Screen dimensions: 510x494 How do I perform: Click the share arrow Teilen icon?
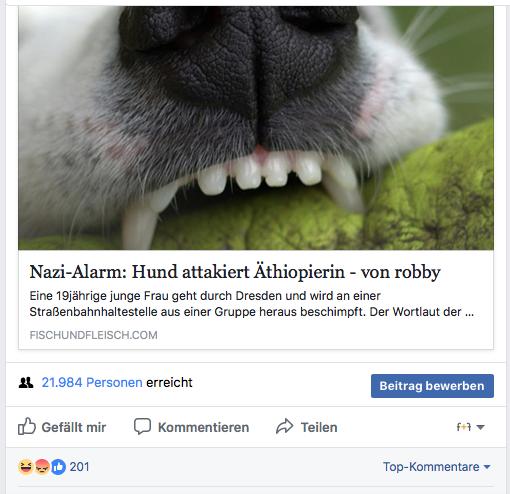[x=285, y=426]
